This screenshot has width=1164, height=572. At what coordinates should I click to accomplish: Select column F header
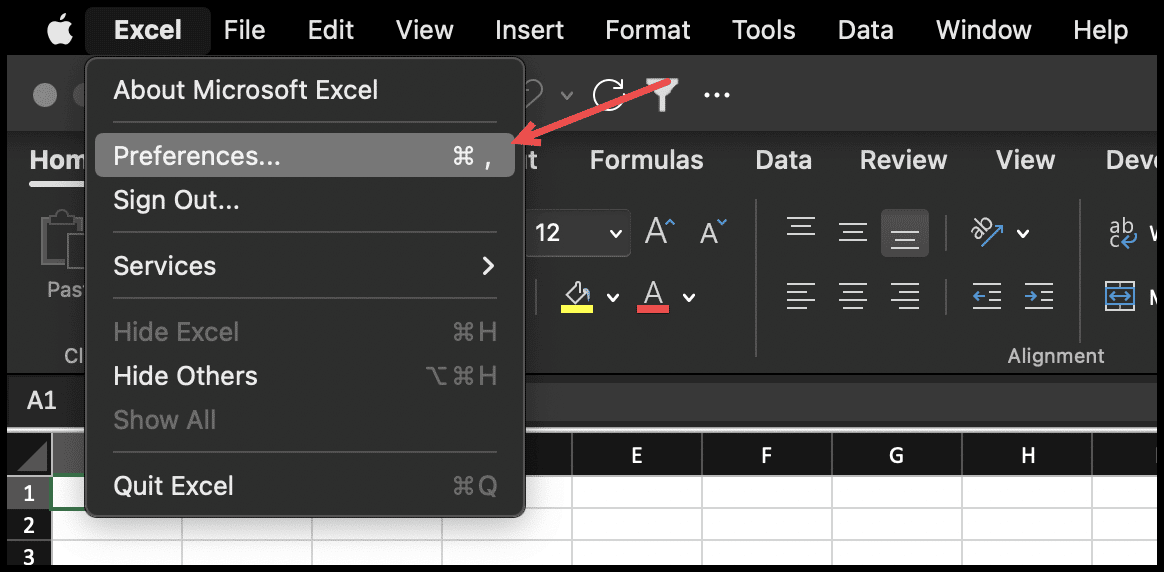click(767, 455)
